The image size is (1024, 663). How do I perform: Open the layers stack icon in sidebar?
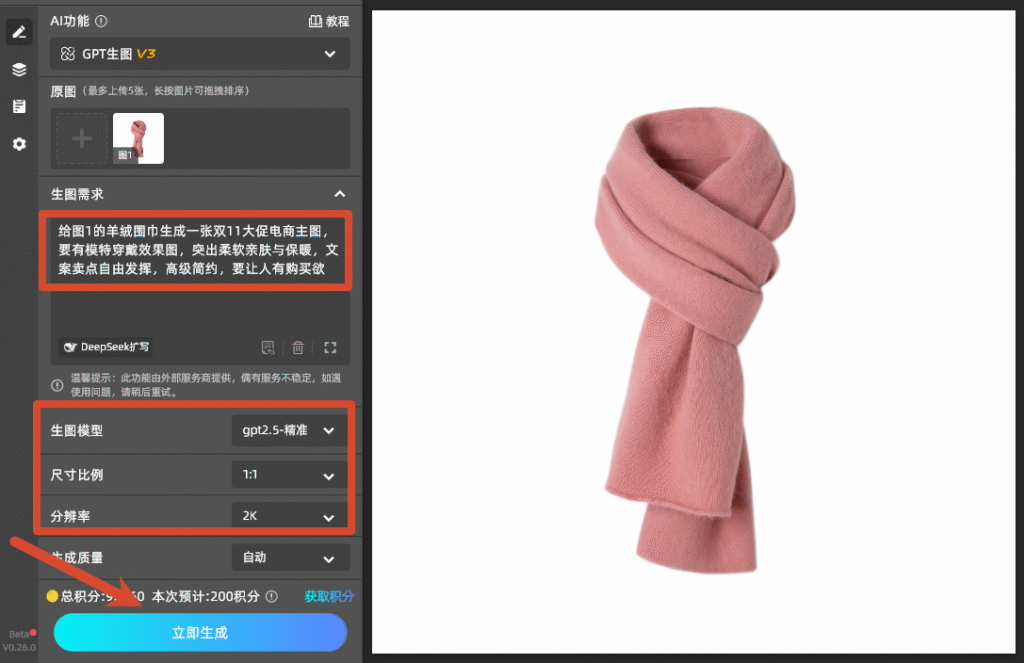click(x=19, y=69)
